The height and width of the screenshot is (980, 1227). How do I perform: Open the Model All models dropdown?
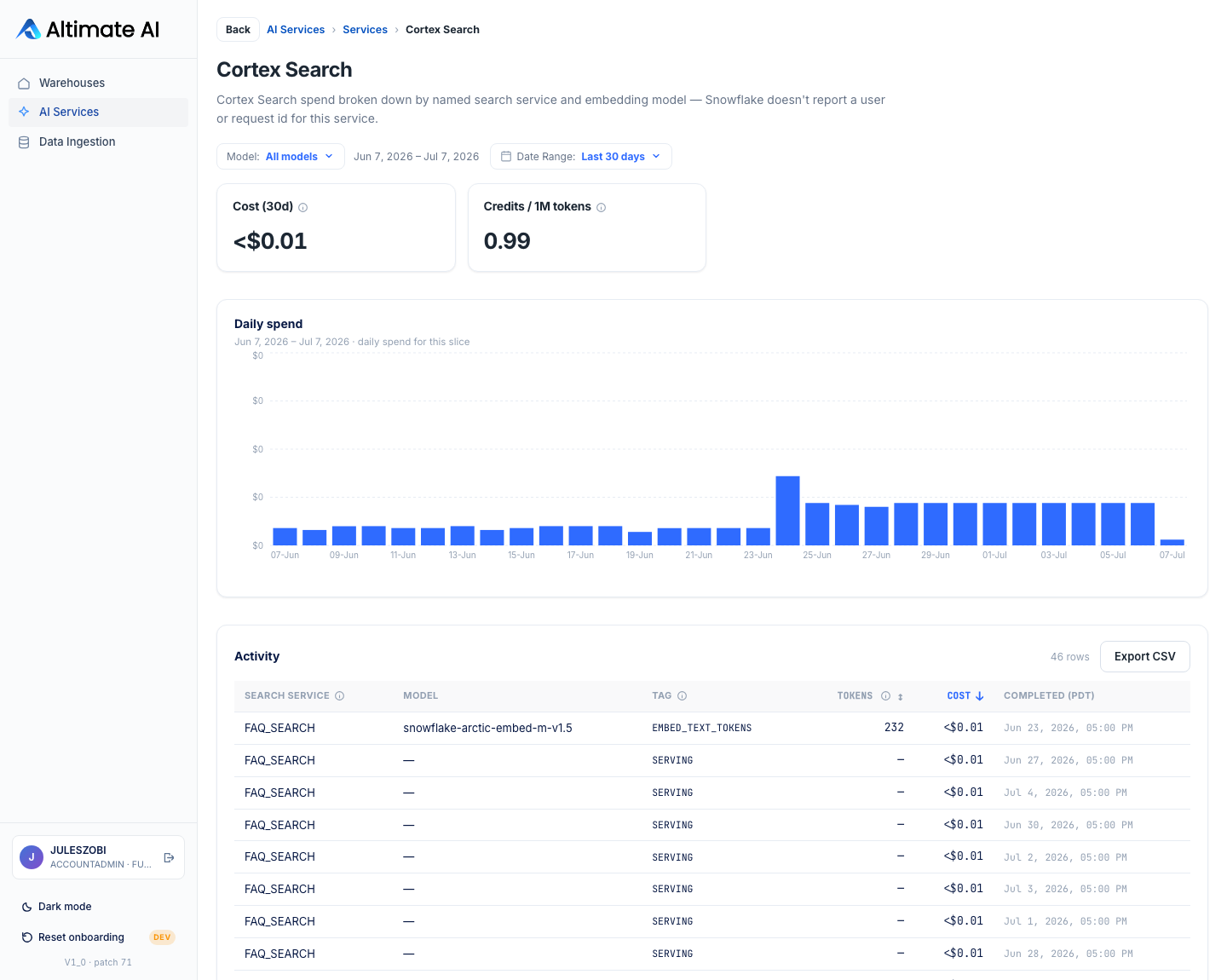[280, 157]
